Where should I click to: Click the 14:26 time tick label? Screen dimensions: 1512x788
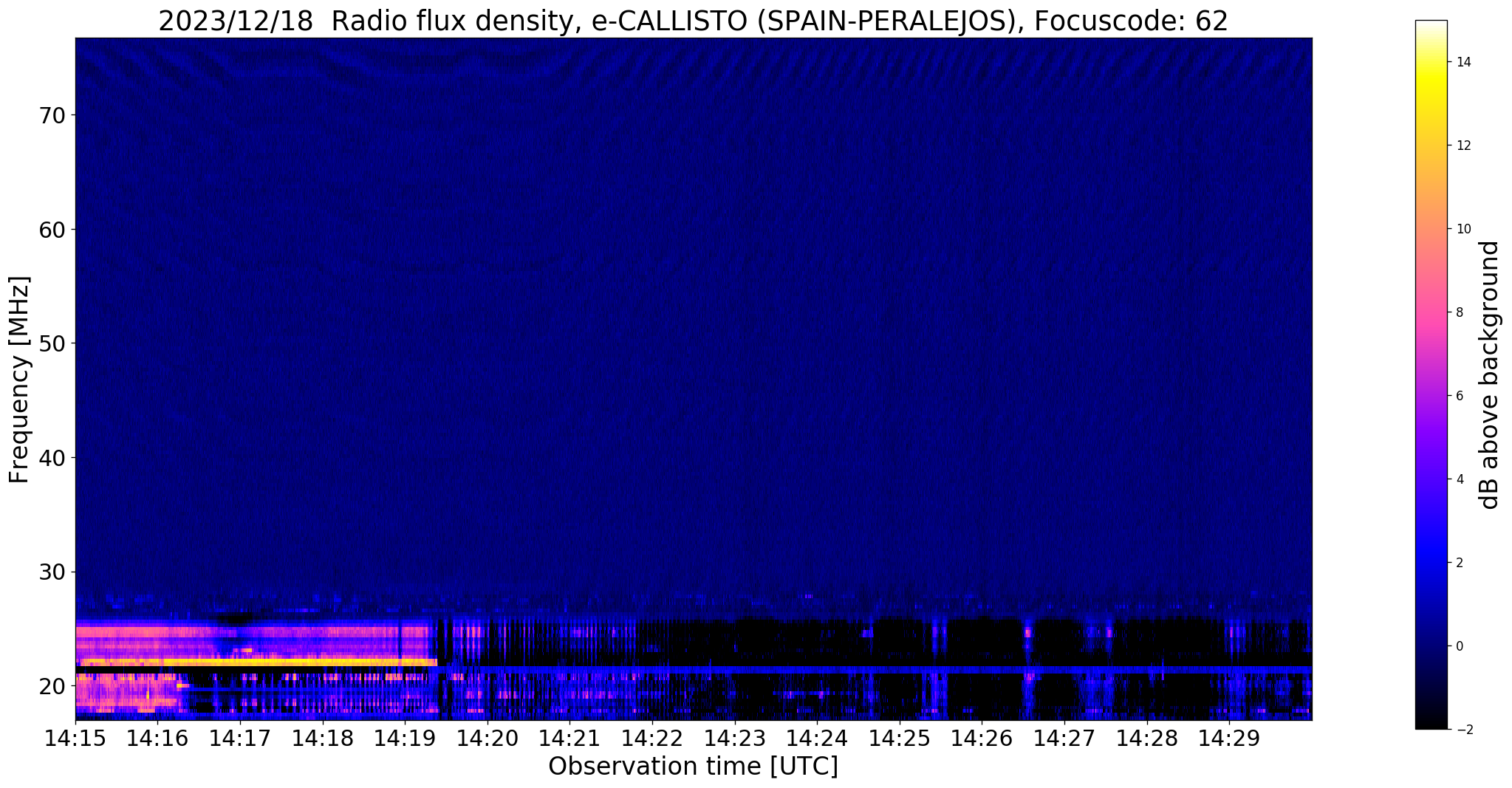[x=982, y=739]
